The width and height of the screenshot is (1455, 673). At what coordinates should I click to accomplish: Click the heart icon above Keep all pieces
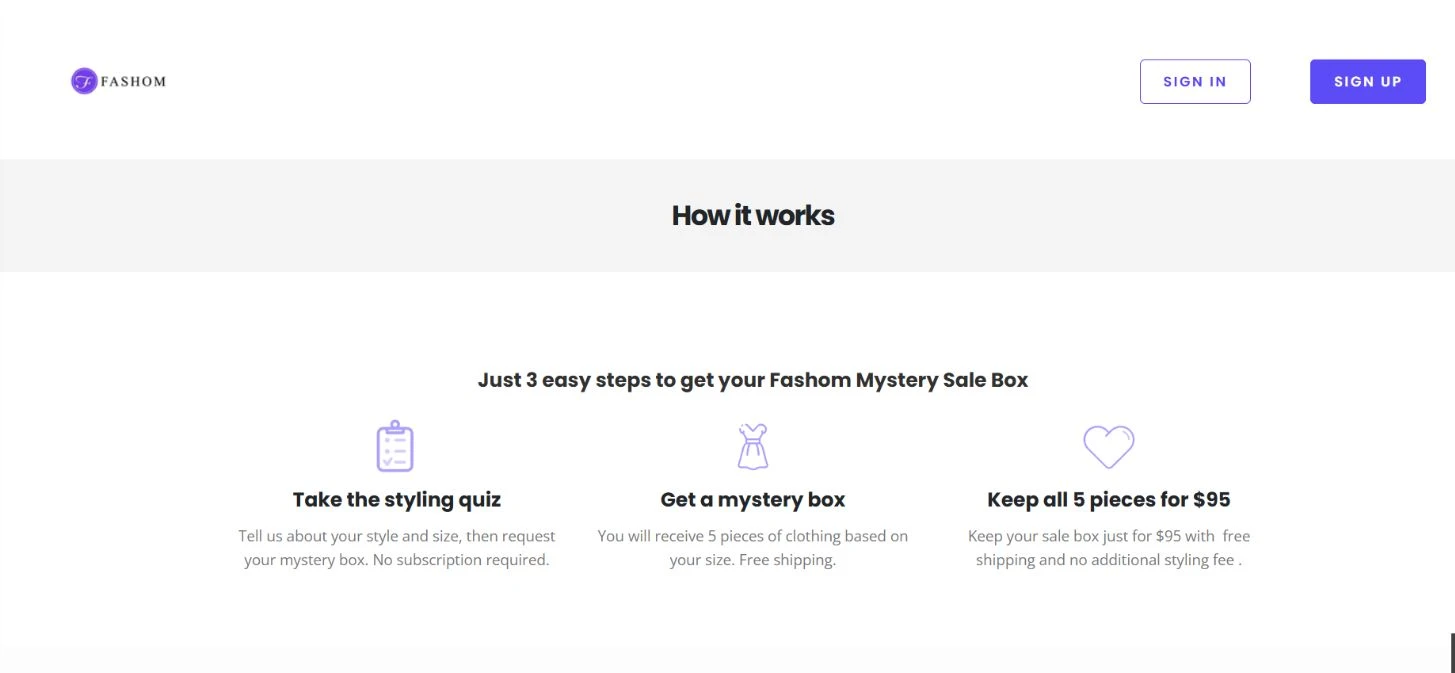pyautogui.click(x=1109, y=446)
